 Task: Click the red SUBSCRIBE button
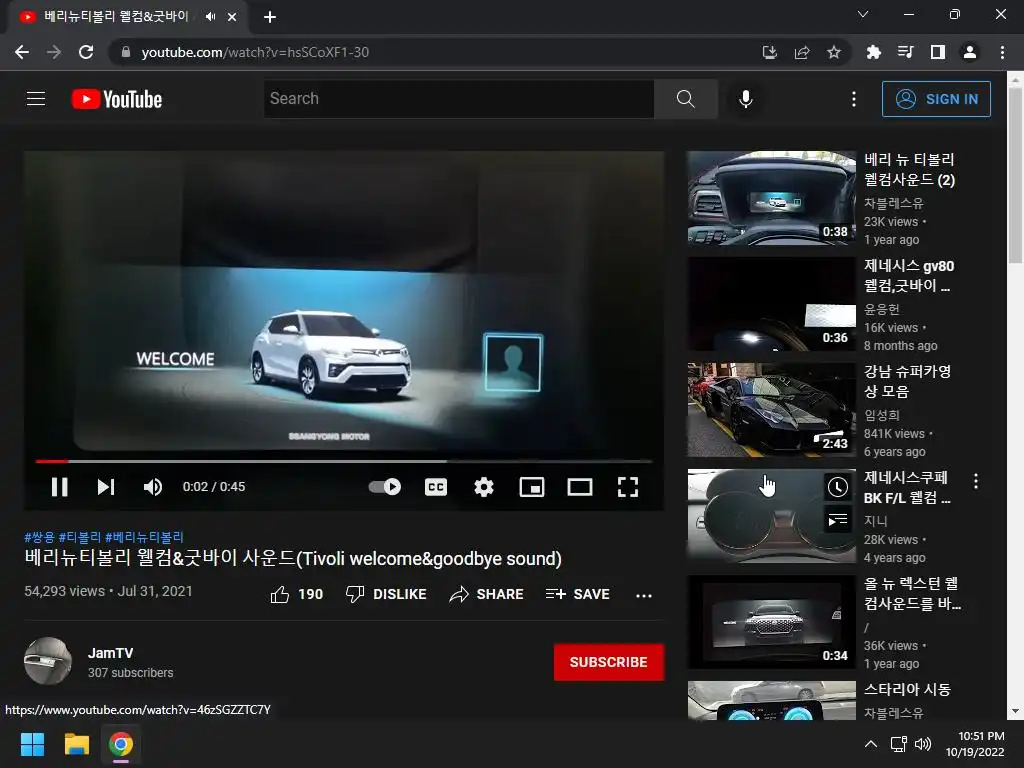(609, 662)
